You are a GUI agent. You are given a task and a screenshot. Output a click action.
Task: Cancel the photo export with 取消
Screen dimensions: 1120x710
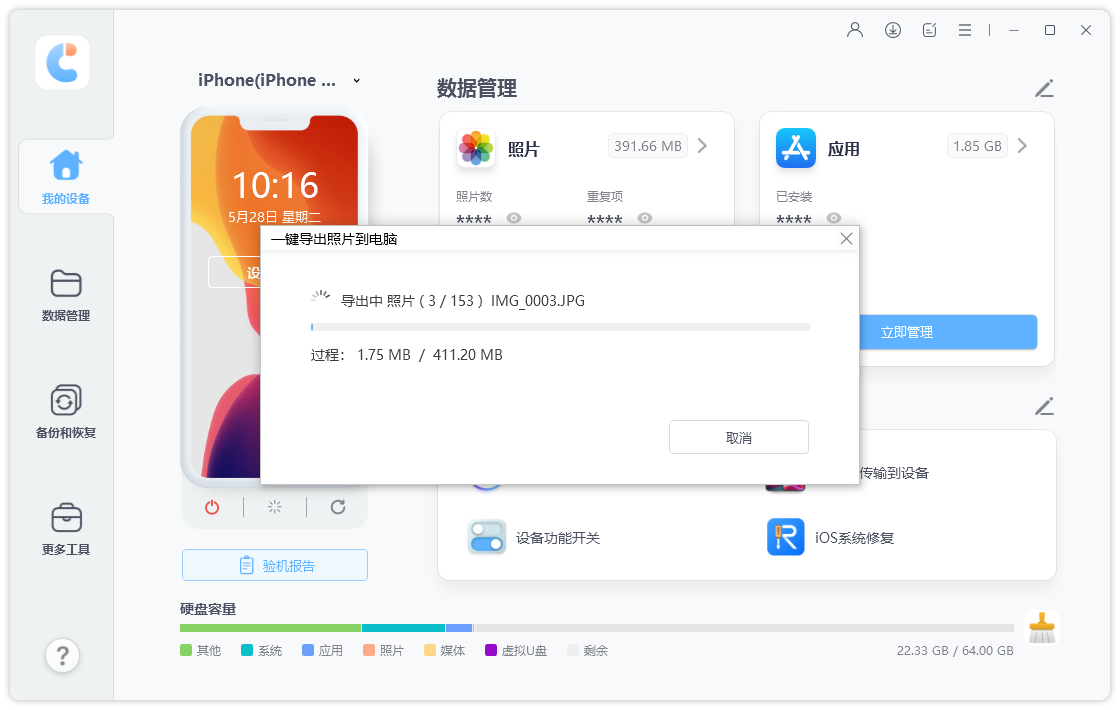click(x=739, y=437)
